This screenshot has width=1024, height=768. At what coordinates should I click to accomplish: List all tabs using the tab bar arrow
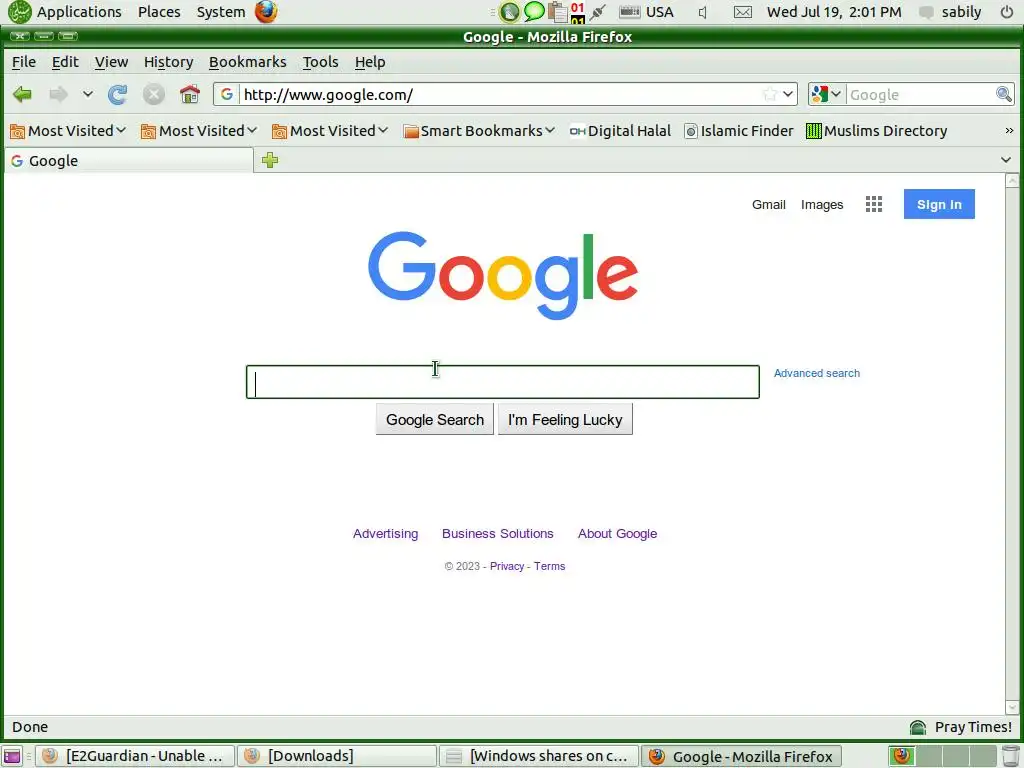point(1006,160)
